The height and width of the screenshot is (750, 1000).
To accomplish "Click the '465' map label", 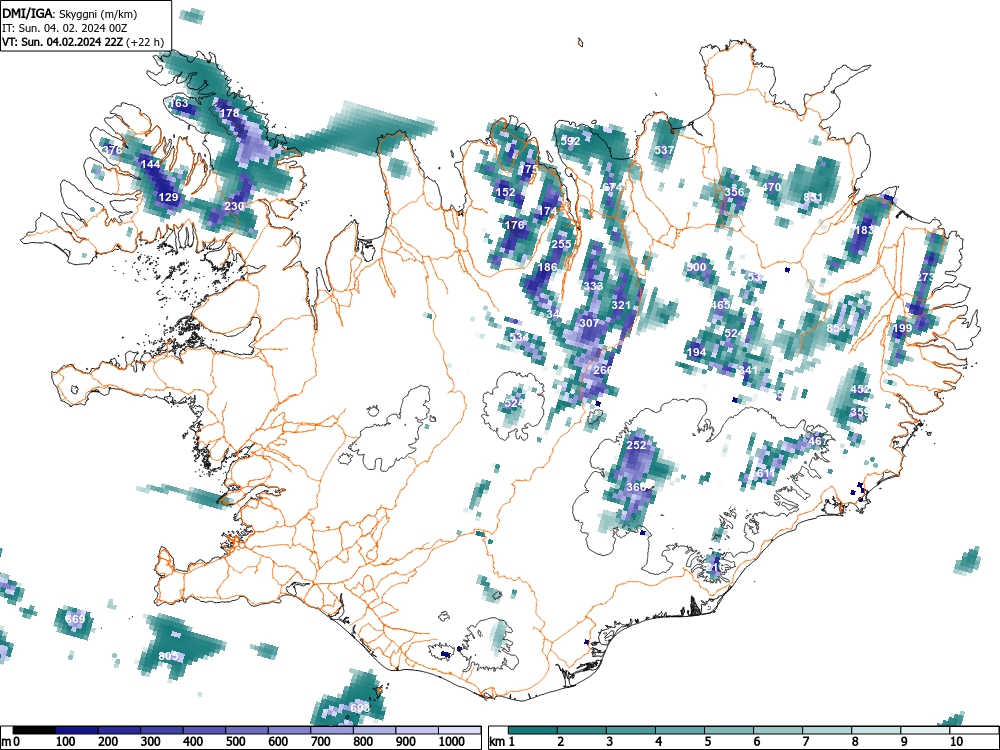I will pyautogui.click(x=720, y=305).
